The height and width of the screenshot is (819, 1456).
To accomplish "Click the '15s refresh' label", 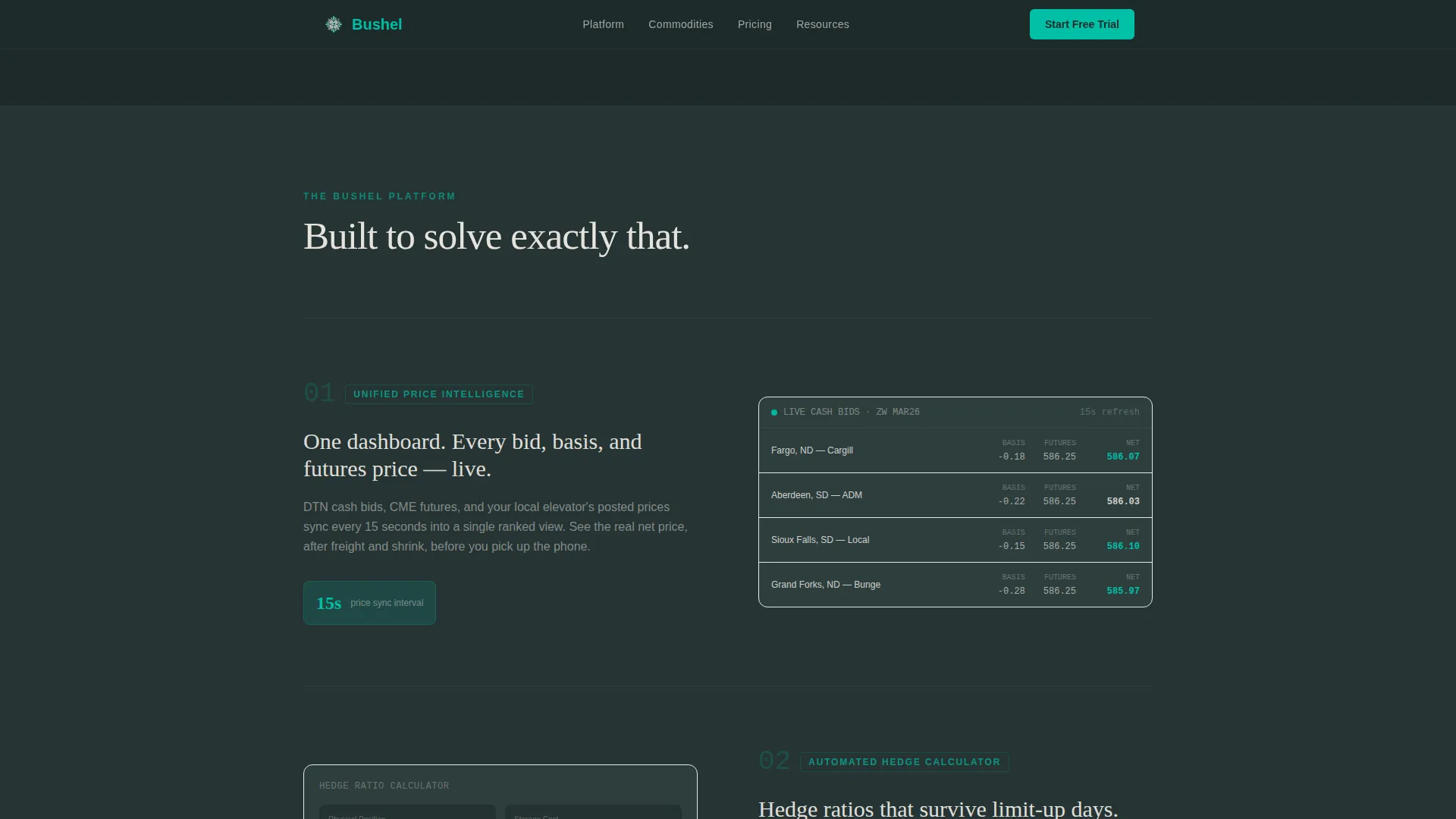I will (x=1109, y=412).
